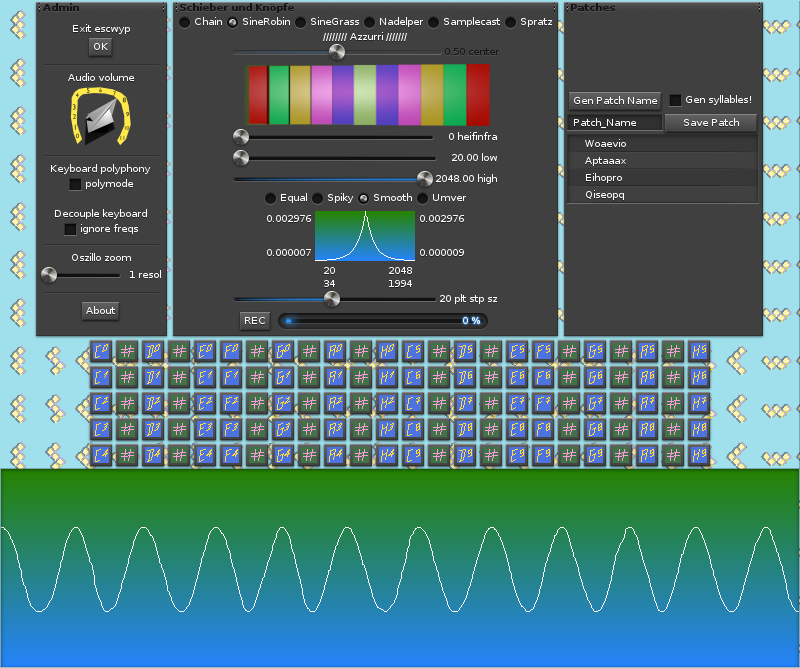Start recording with the REC button
This screenshot has height=668, width=800.
[x=255, y=320]
